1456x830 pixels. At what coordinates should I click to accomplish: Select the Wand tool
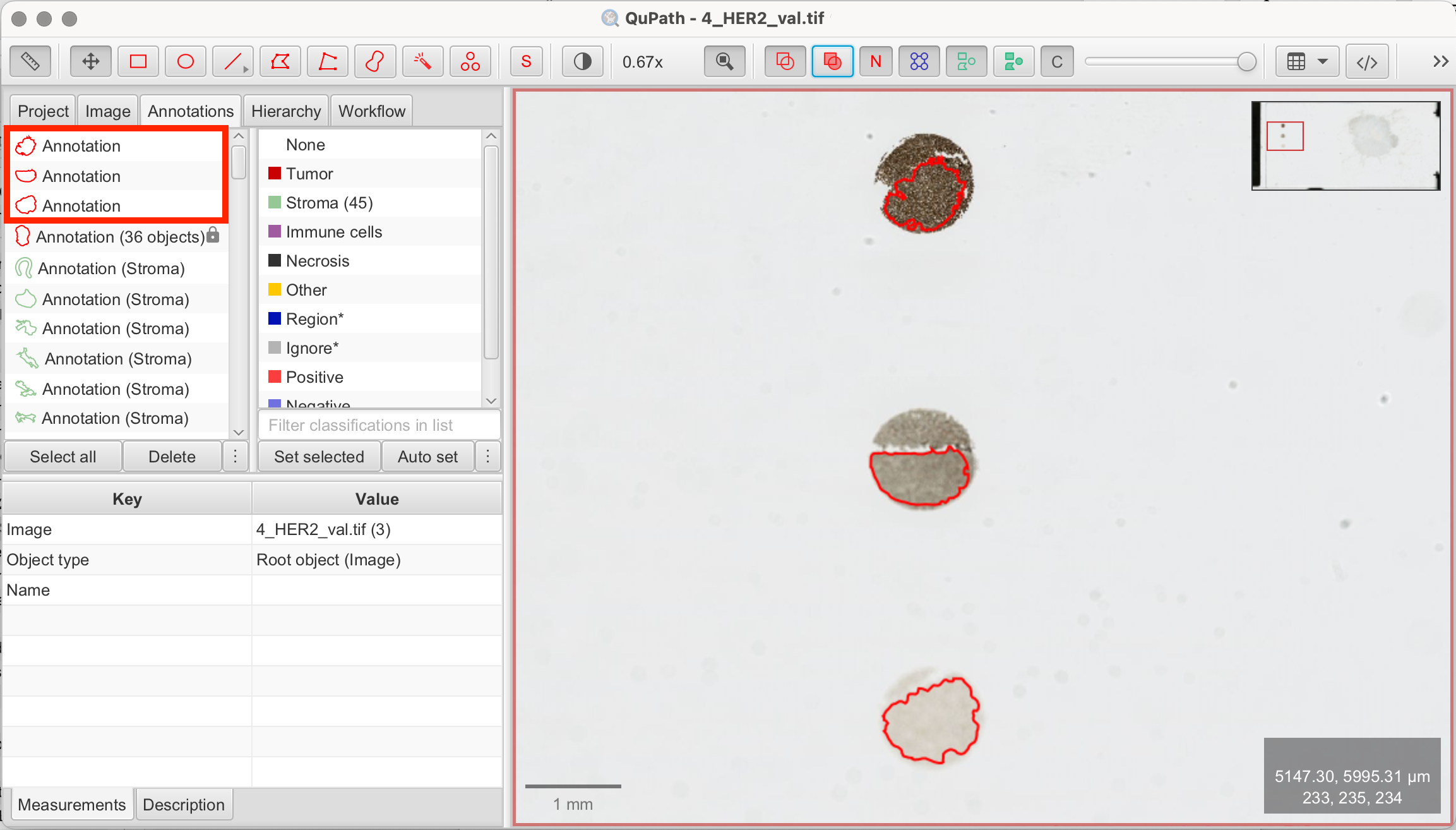422,61
